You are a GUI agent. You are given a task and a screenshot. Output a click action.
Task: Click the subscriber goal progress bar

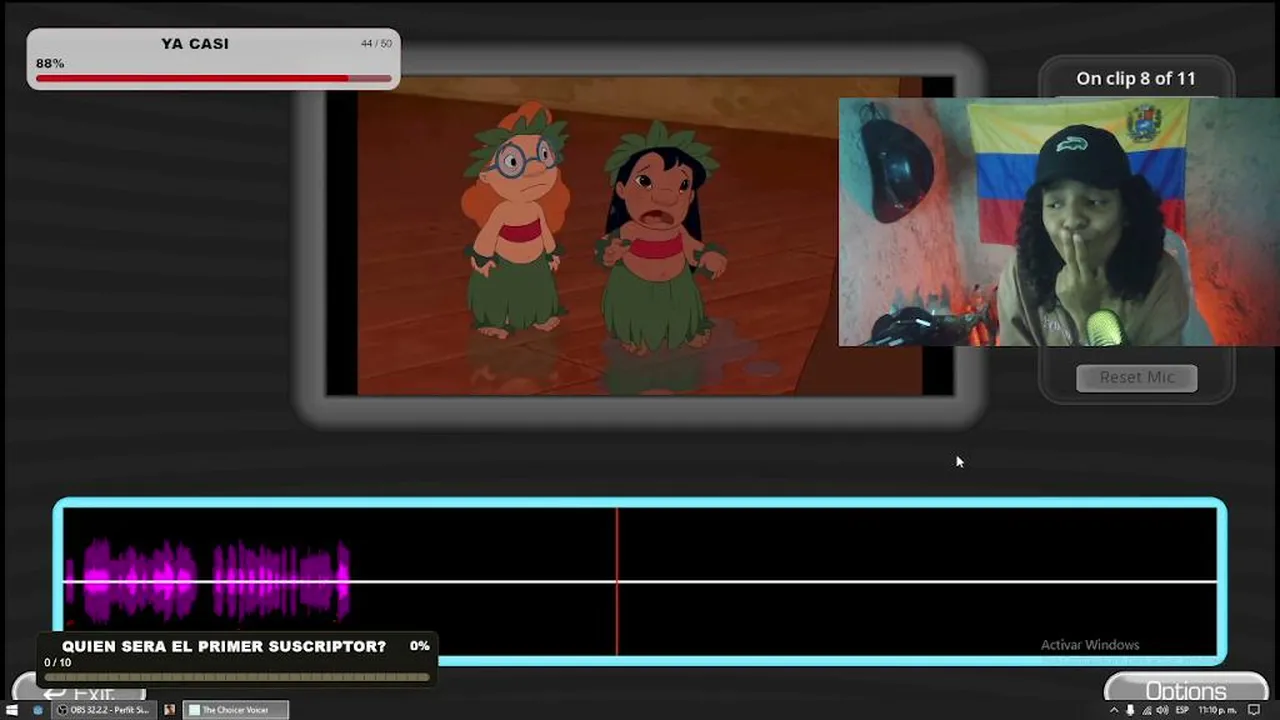point(237,677)
